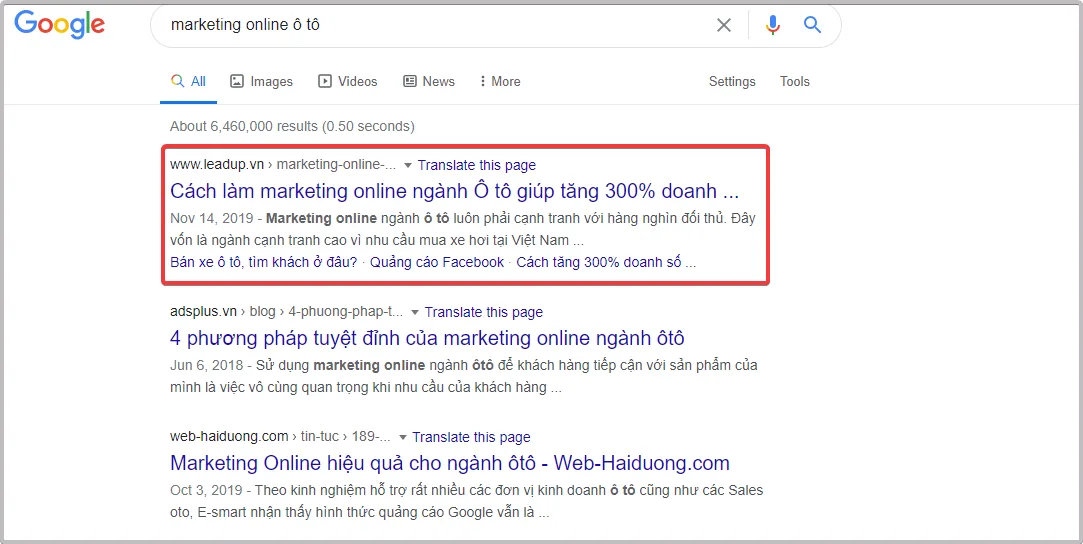Click the web-haiduong.com › tin-tuc URL breadcrumb
The height and width of the screenshot is (544, 1083).
[280, 438]
